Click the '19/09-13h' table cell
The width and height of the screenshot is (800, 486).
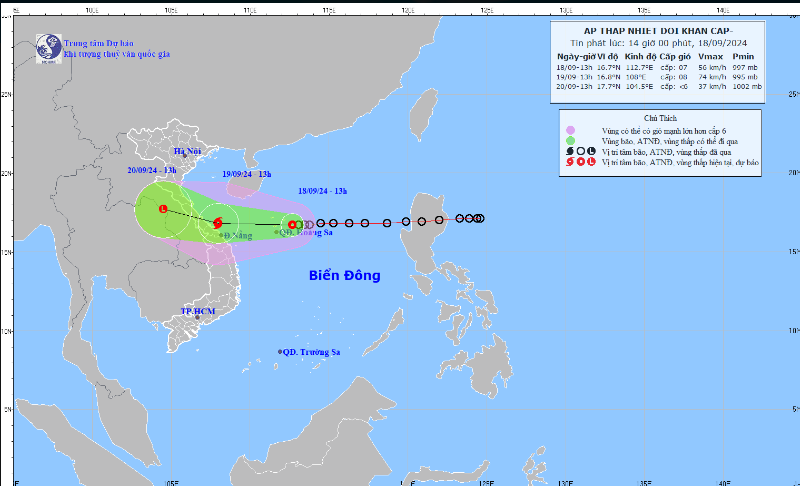[574, 77]
